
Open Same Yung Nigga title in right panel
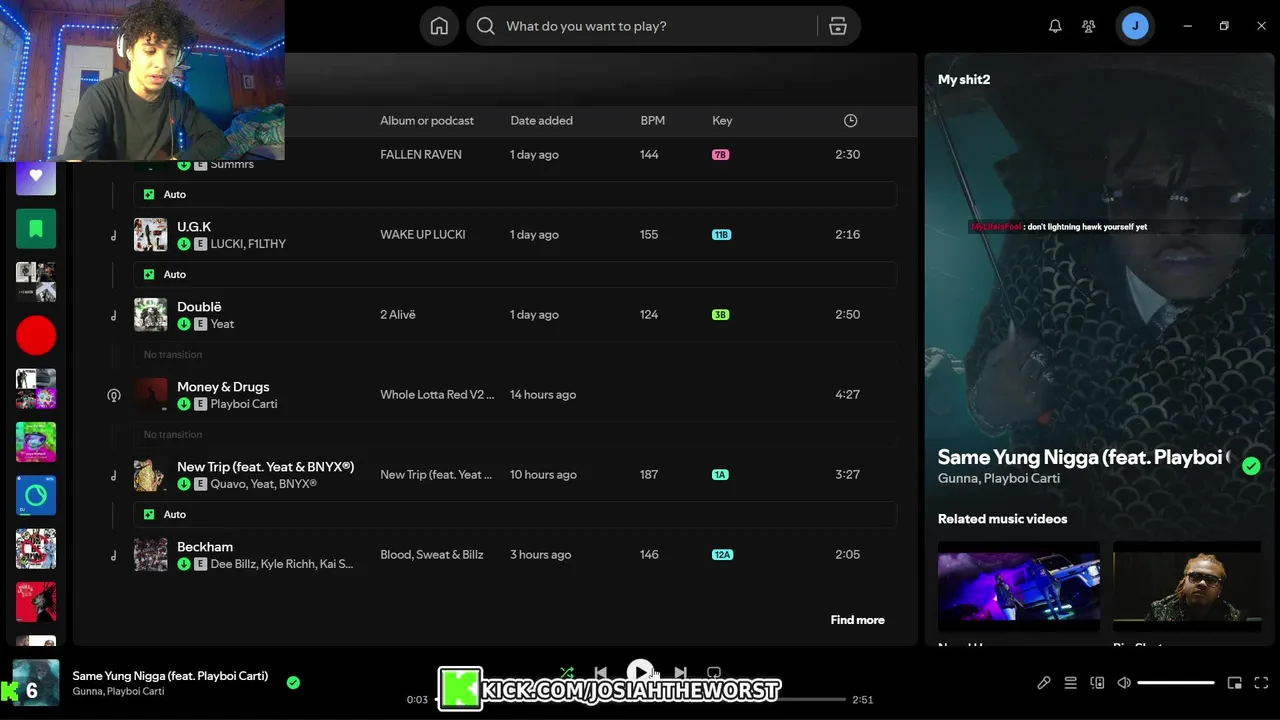point(1084,457)
